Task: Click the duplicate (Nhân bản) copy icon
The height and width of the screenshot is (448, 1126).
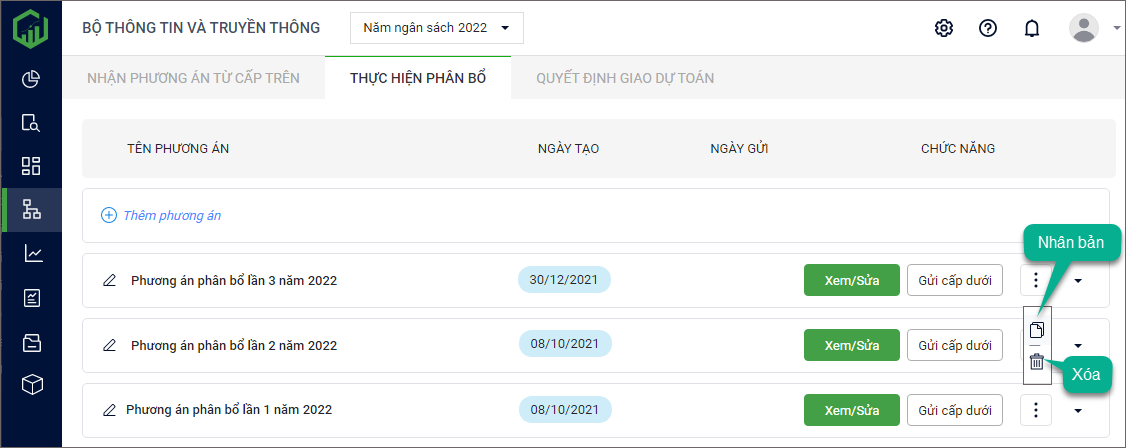Action: point(1037,329)
